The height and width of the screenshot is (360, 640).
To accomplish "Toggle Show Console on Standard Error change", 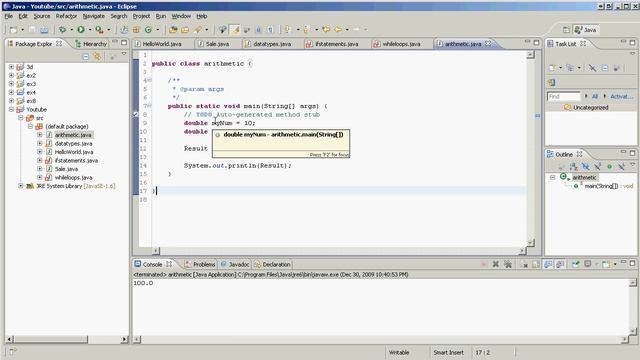I will [560, 264].
